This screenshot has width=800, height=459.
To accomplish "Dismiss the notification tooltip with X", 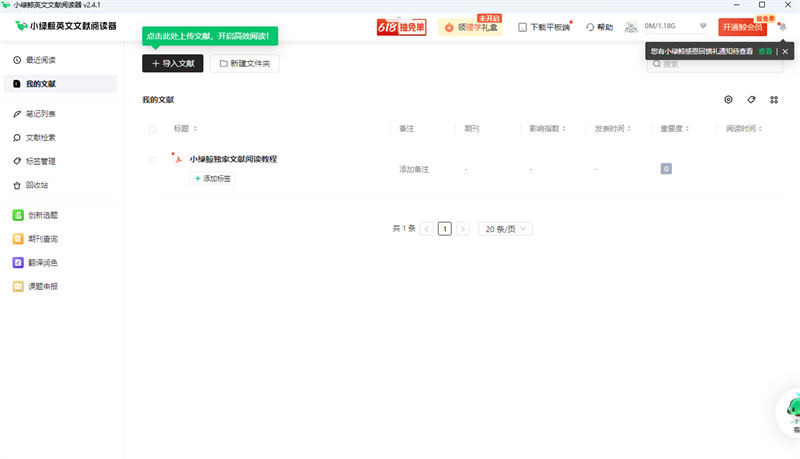I will point(785,51).
